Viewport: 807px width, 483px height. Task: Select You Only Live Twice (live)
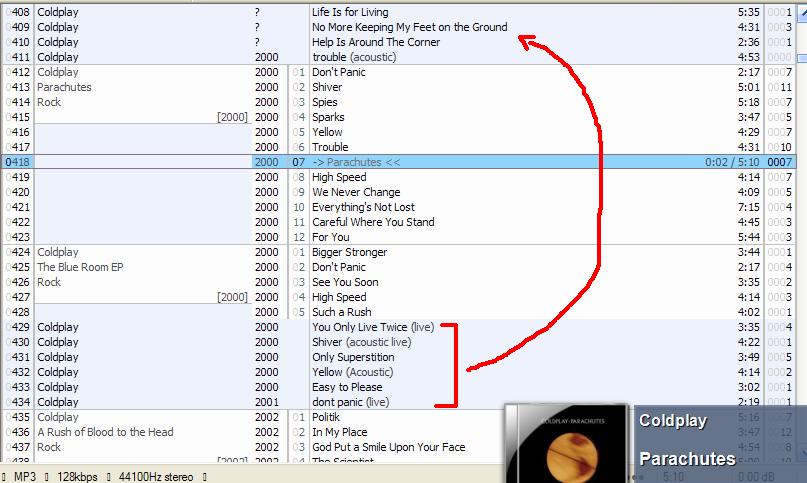click(x=373, y=326)
